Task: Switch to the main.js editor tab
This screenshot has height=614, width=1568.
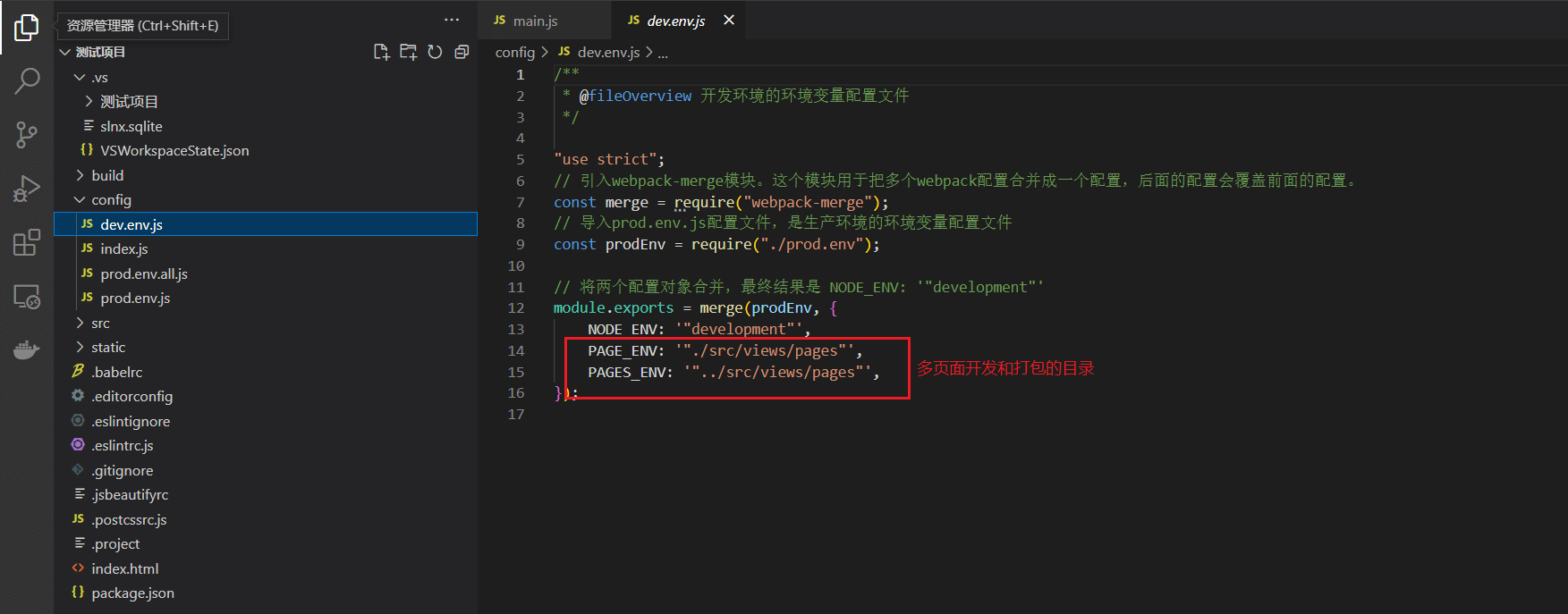Action: pos(535,21)
